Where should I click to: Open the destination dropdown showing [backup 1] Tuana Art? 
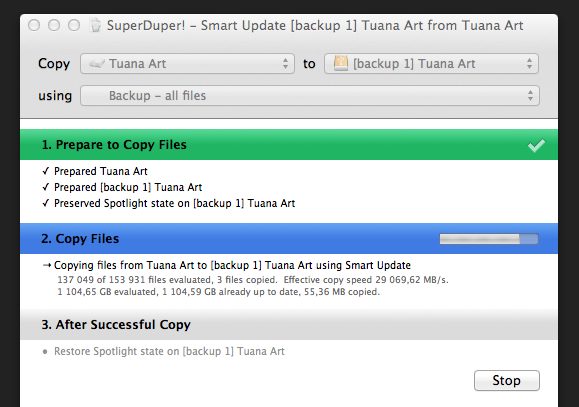click(x=431, y=64)
